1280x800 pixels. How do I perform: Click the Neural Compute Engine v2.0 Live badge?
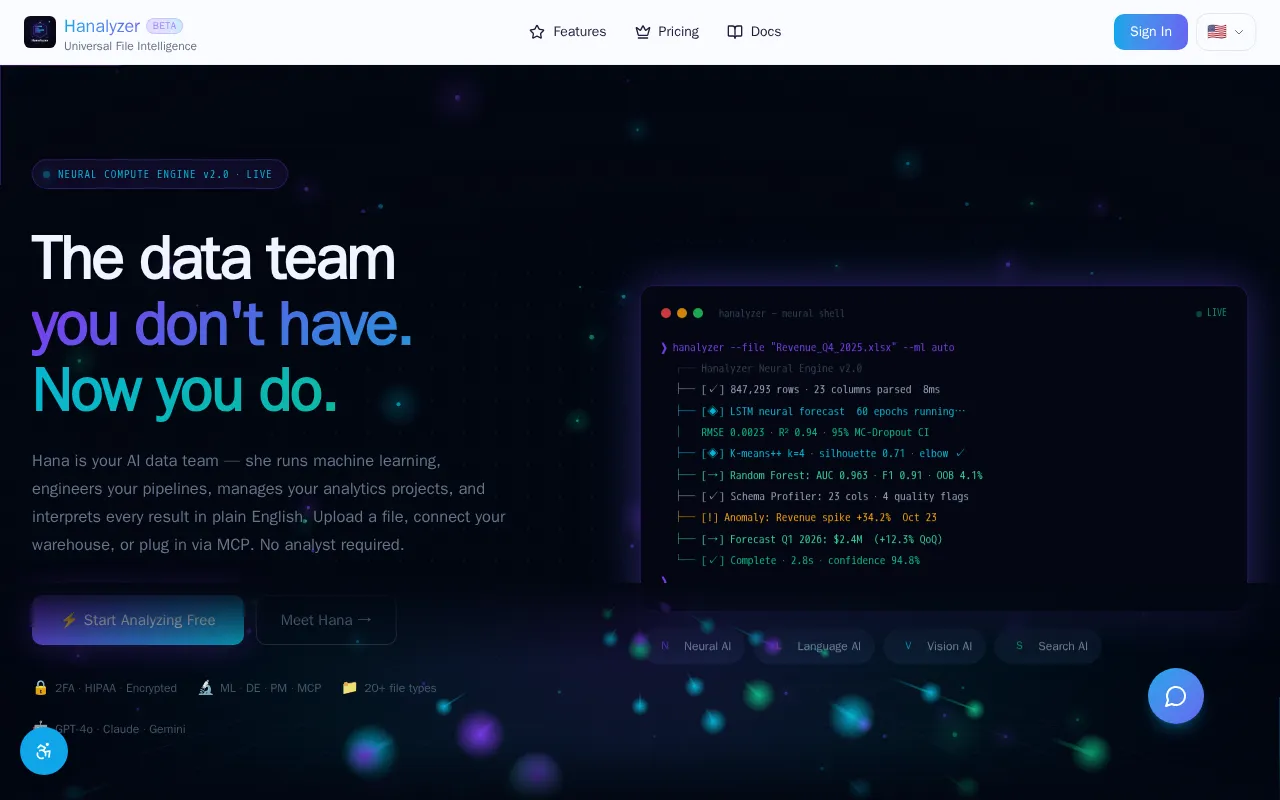(x=160, y=174)
